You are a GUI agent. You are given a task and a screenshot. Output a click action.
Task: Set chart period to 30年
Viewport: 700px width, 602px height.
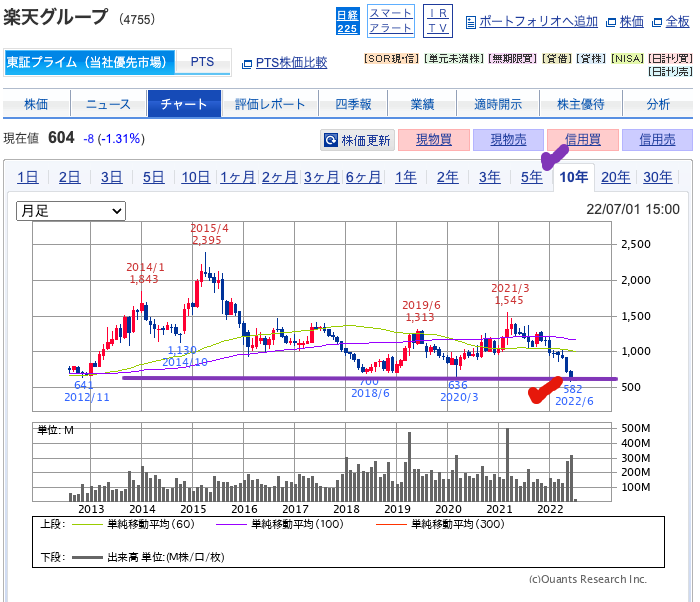[658, 177]
